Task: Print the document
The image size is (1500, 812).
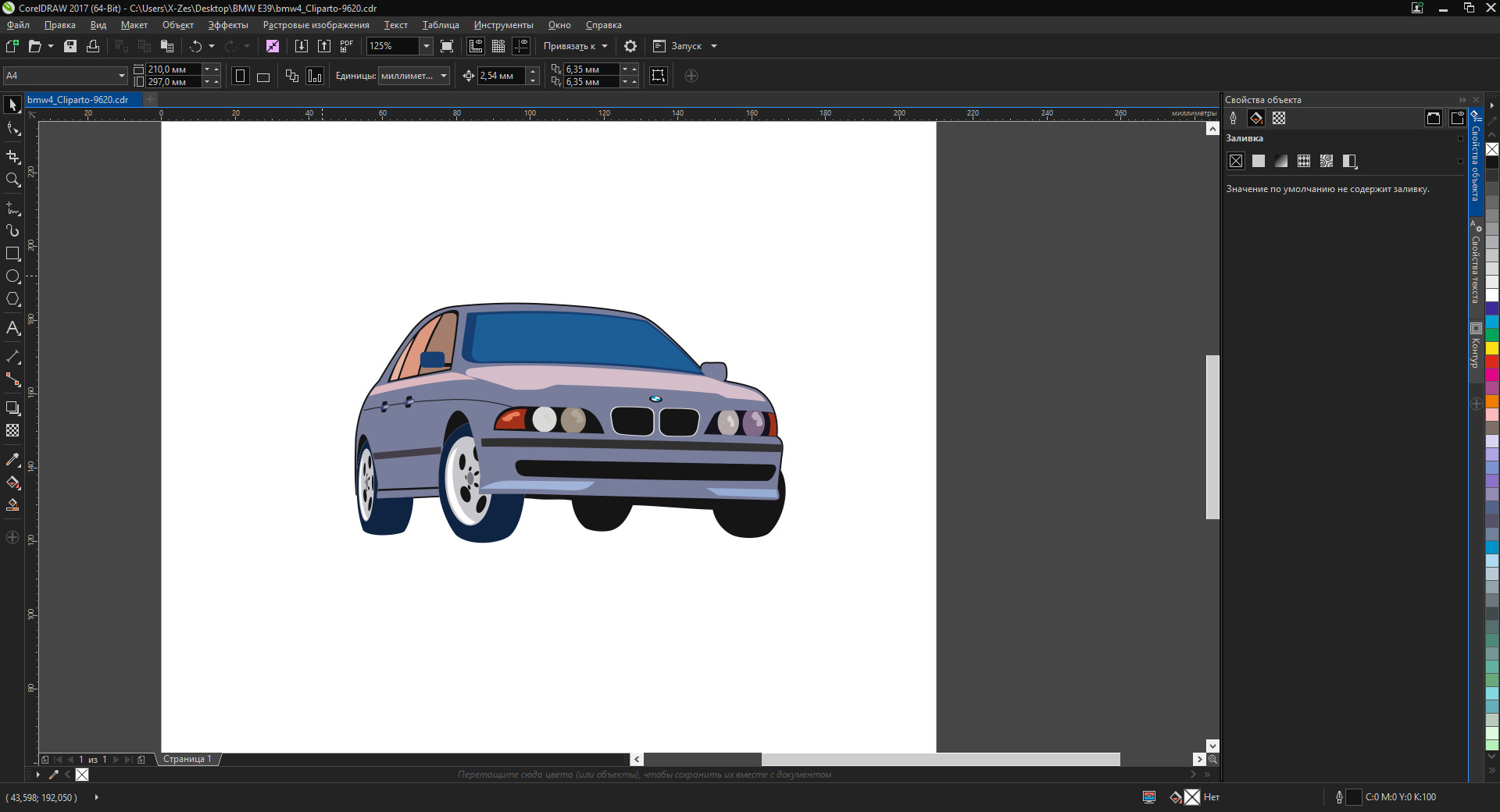Action: pos(93,46)
